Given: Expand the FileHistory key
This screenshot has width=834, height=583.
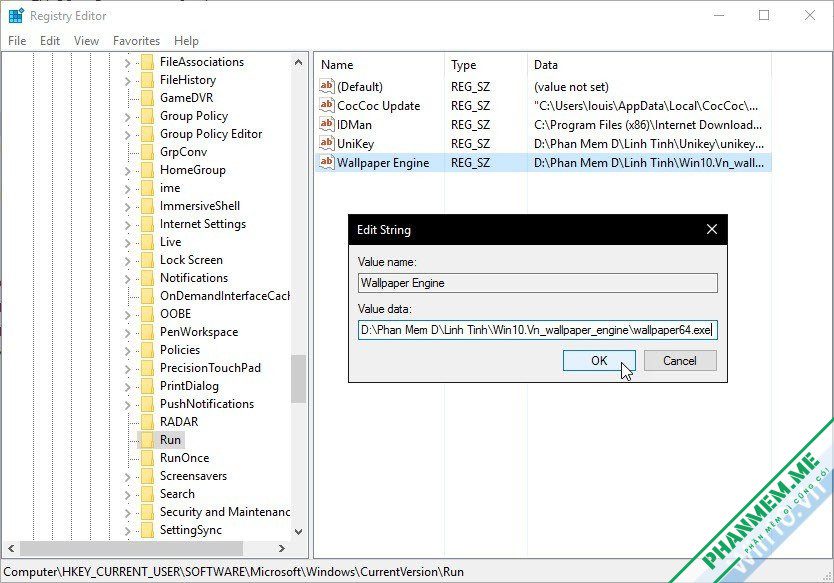Looking at the screenshot, I should click(127, 81).
